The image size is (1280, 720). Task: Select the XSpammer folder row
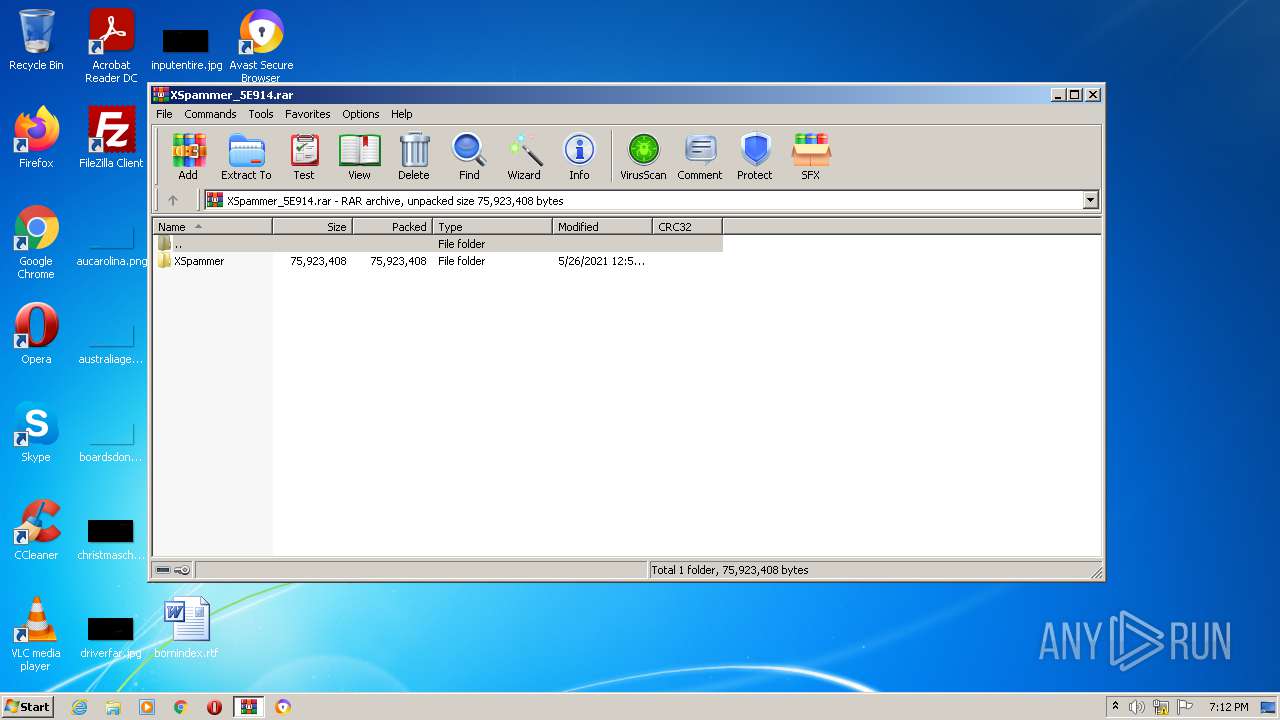coord(438,261)
